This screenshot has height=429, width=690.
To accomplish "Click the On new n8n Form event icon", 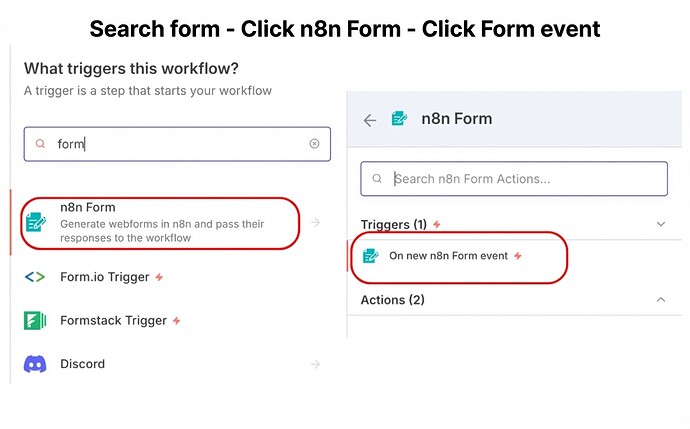I will click(x=370, y=256).
